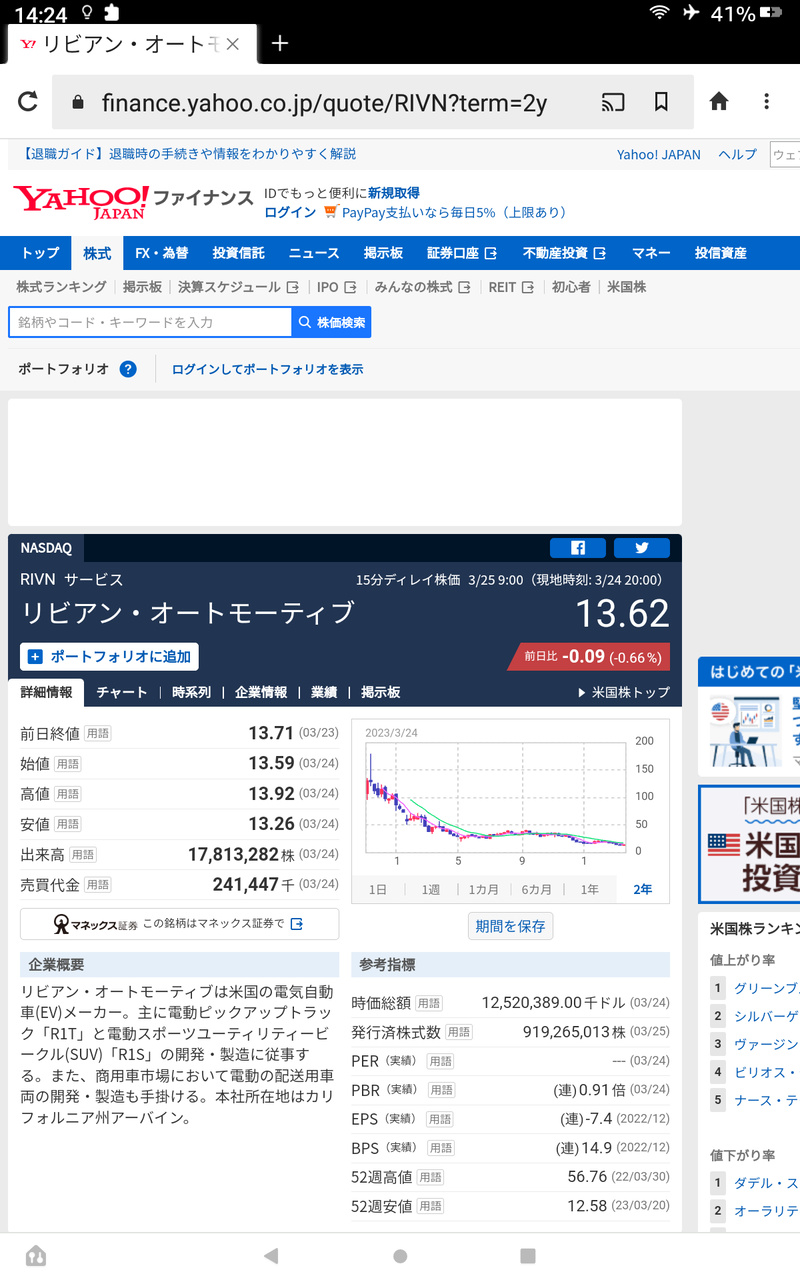Set chart period to 2年
Viewport: 800px width, 1280px height.
[x=643, y=889]
